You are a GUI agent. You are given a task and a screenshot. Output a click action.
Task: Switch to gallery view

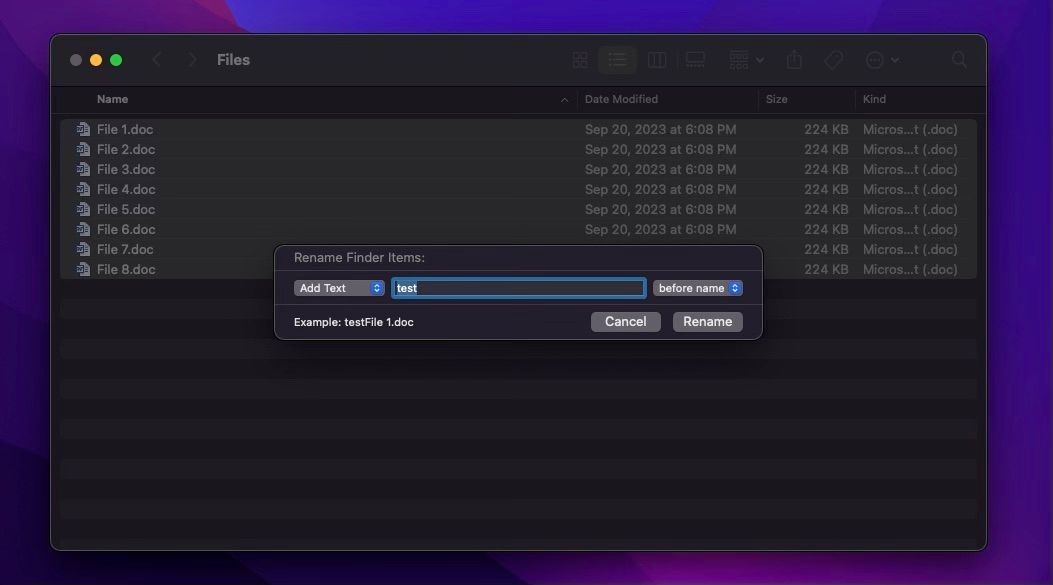coord(695,59)
